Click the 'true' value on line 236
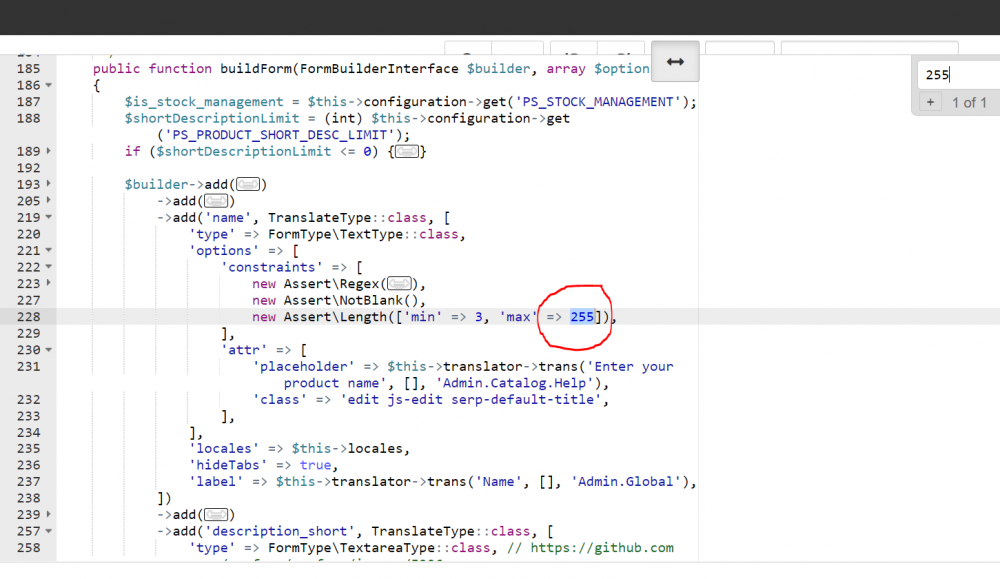This screenshot has width=1000, height=579. [x=315, y=465]
